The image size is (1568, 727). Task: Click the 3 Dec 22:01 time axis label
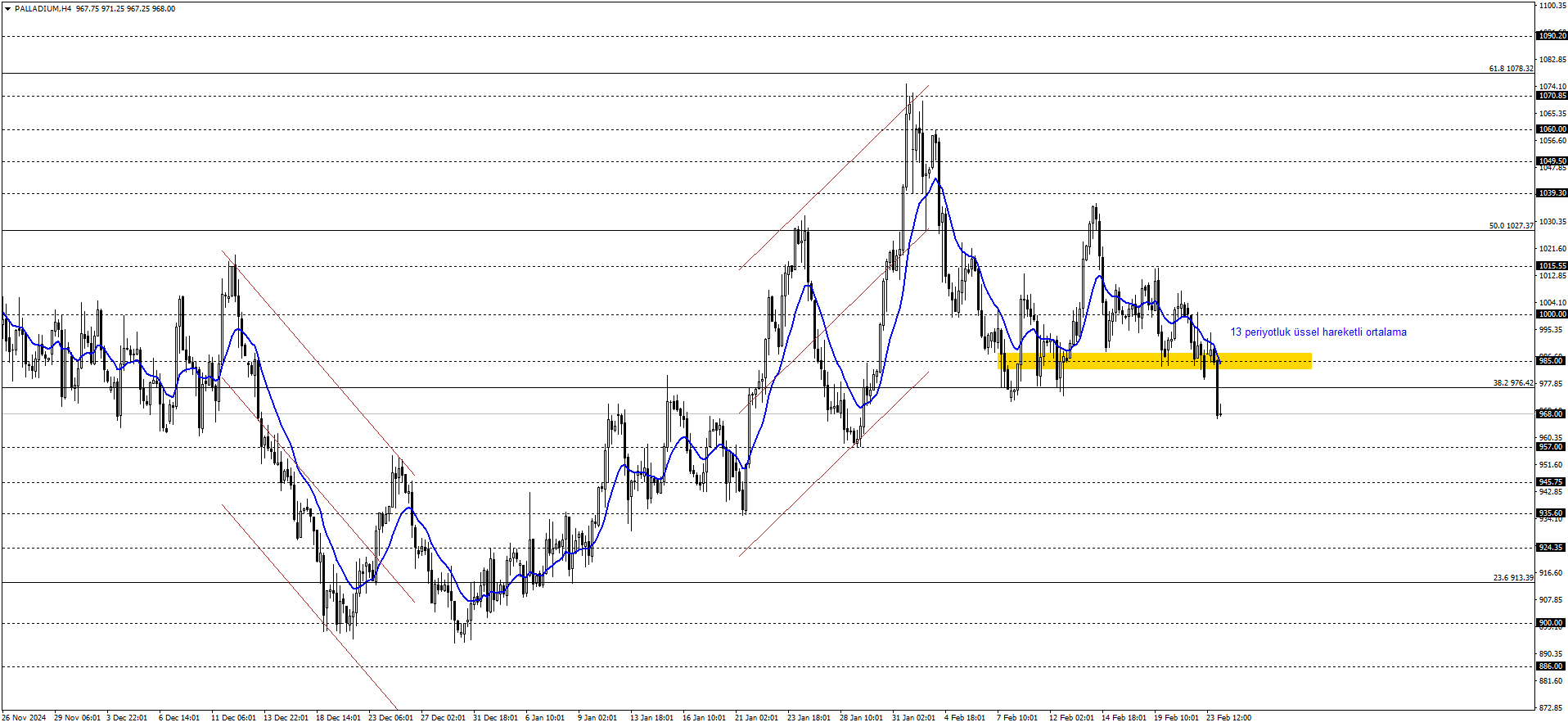127,718
